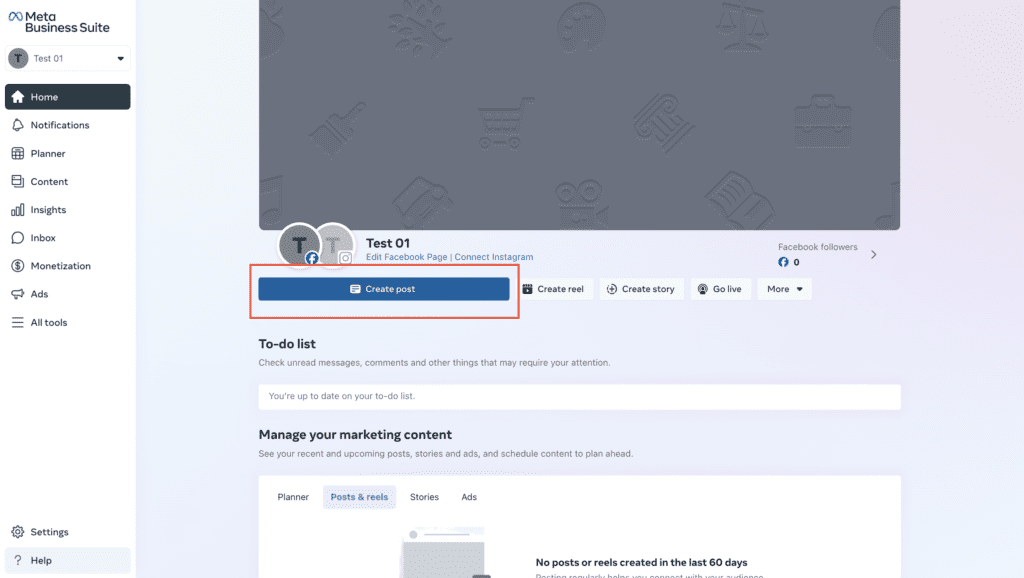Click 'No posts or reels created' message
The image size is (1024, 578).
pos(641,562)
